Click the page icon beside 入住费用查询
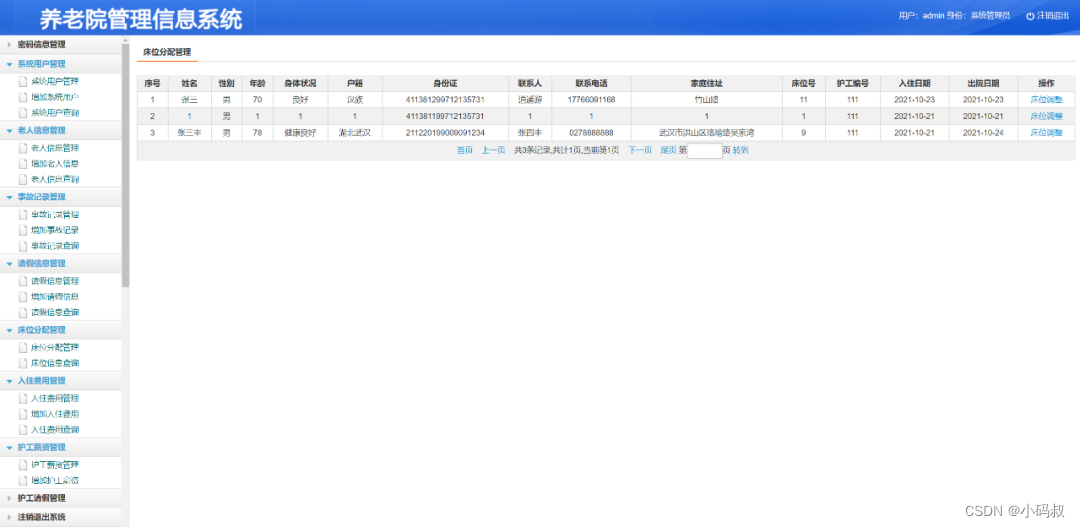Image resolution: width=1080 pixels, height=527 pixels. tap(23, 430)
